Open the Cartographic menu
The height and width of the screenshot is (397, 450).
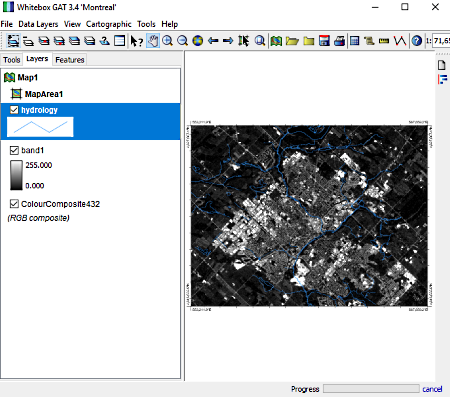109,24
